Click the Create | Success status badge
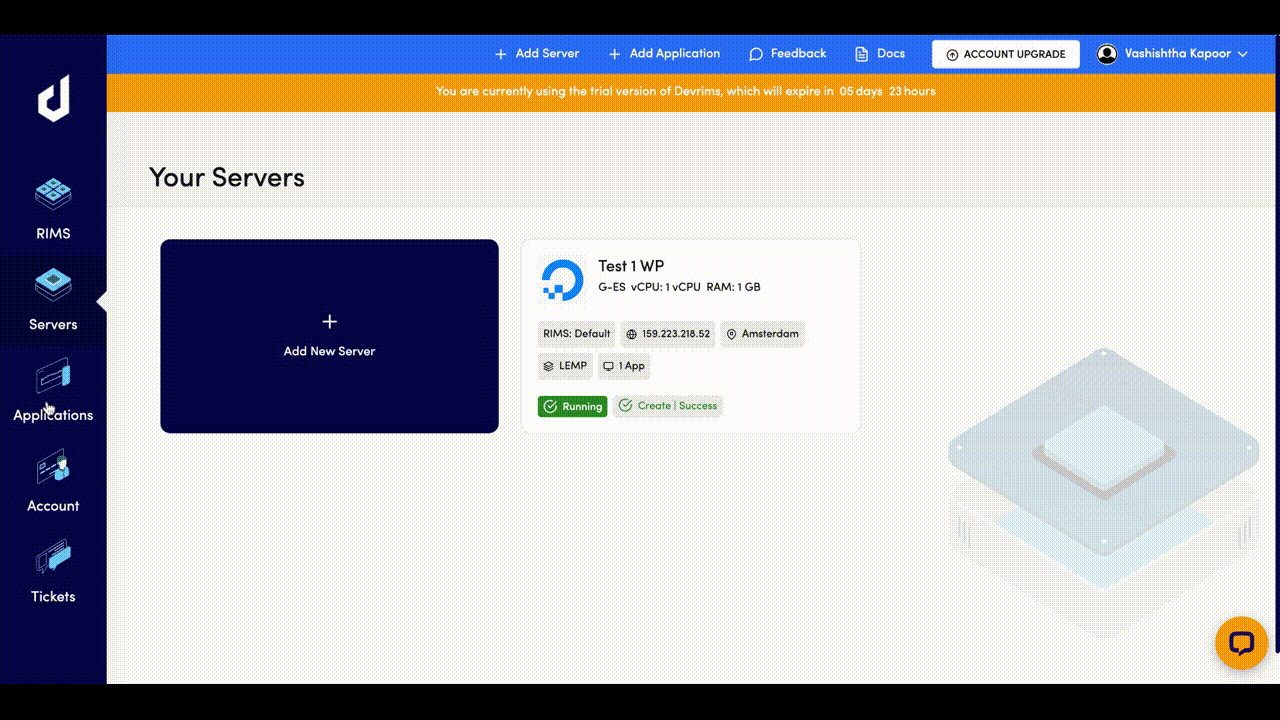 667,406
